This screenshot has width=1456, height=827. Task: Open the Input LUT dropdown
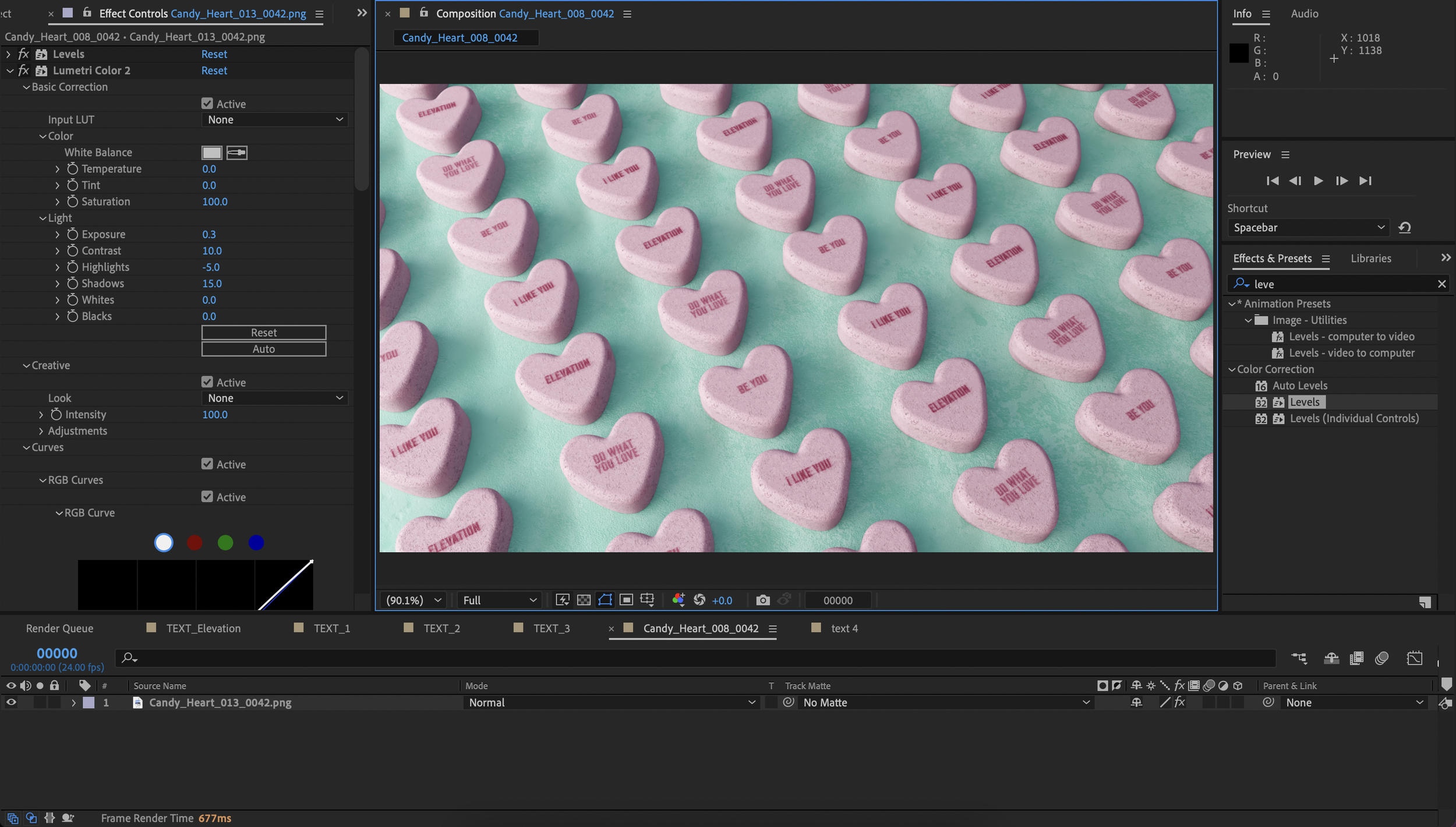click(275, 120)
